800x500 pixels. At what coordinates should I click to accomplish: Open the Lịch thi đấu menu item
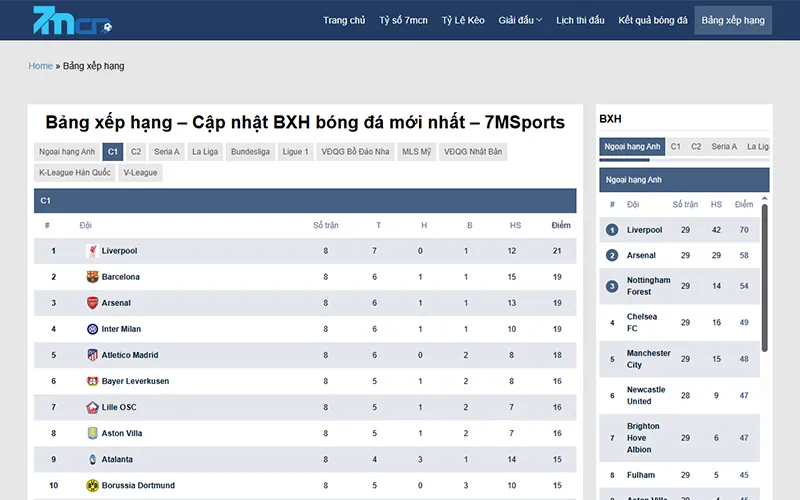[580, 20]
